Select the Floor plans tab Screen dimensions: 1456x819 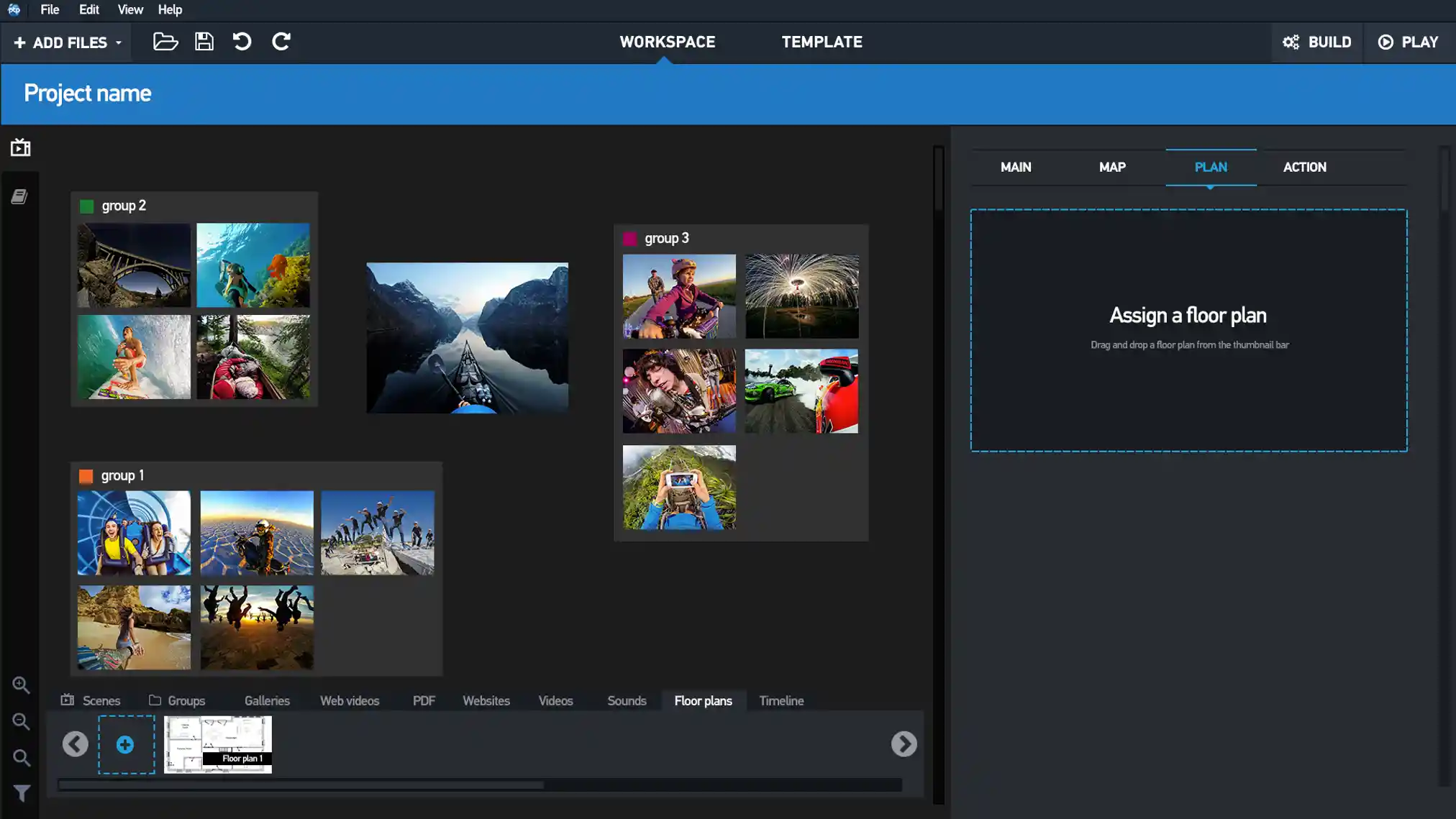coord(703,700)
